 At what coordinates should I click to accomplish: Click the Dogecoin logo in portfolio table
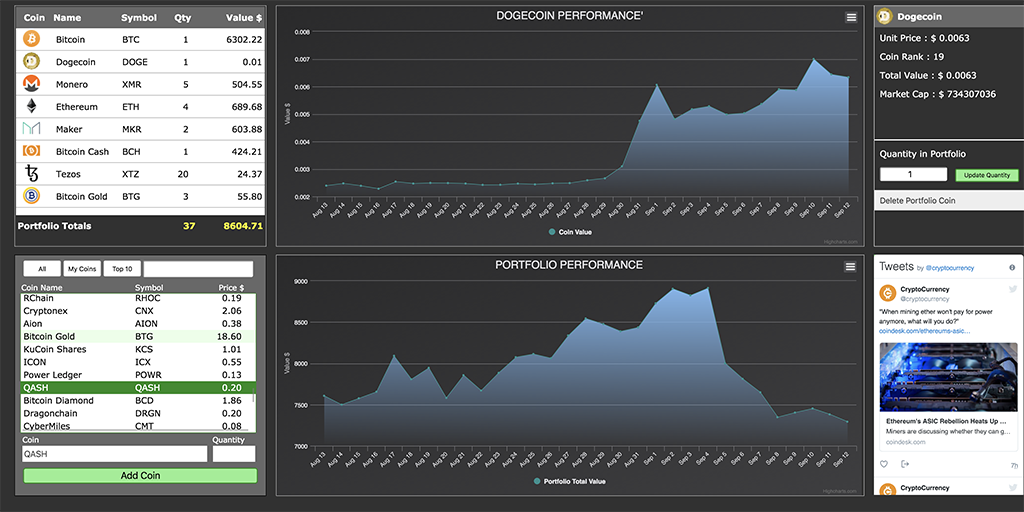coord(31,61)
